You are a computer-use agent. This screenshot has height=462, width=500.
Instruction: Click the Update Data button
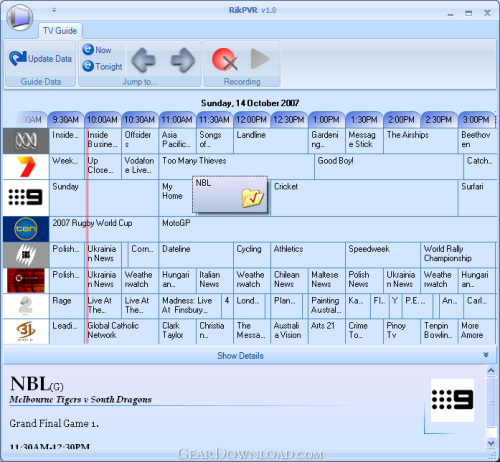[40, 59]
